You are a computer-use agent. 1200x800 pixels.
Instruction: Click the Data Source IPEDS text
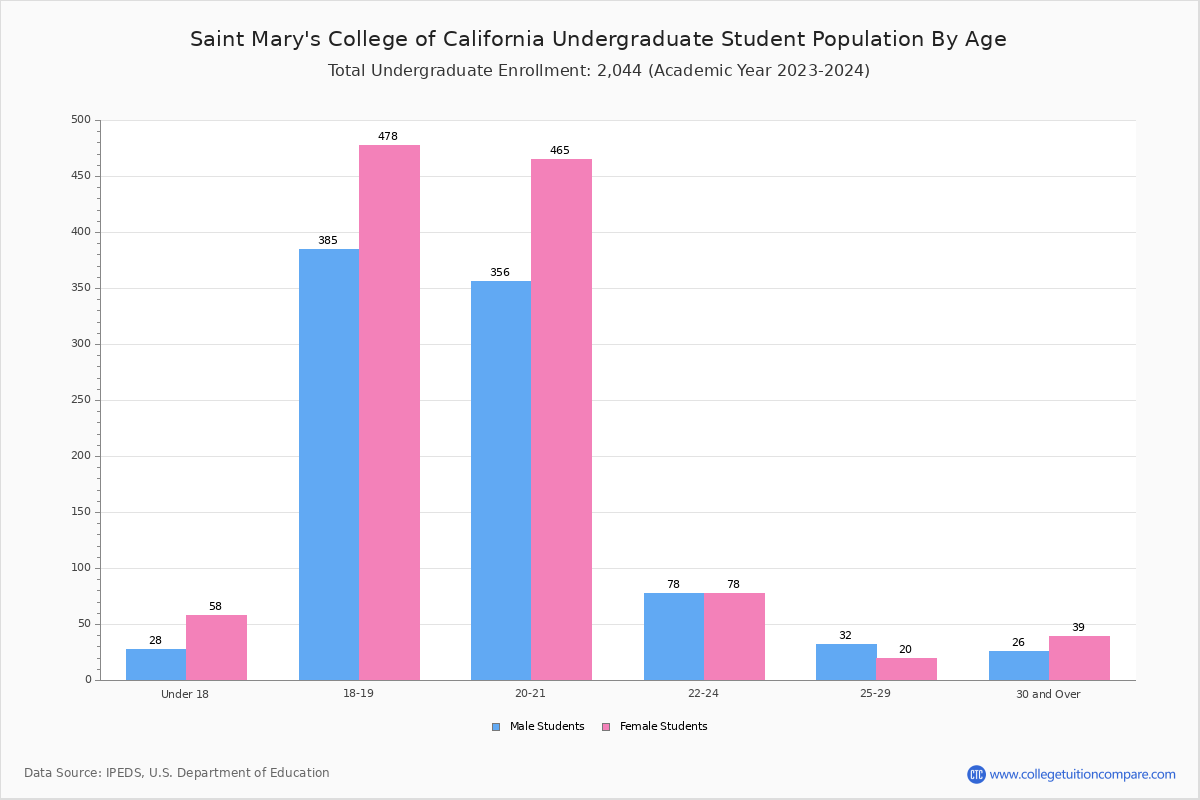click(x=177, y=773)
